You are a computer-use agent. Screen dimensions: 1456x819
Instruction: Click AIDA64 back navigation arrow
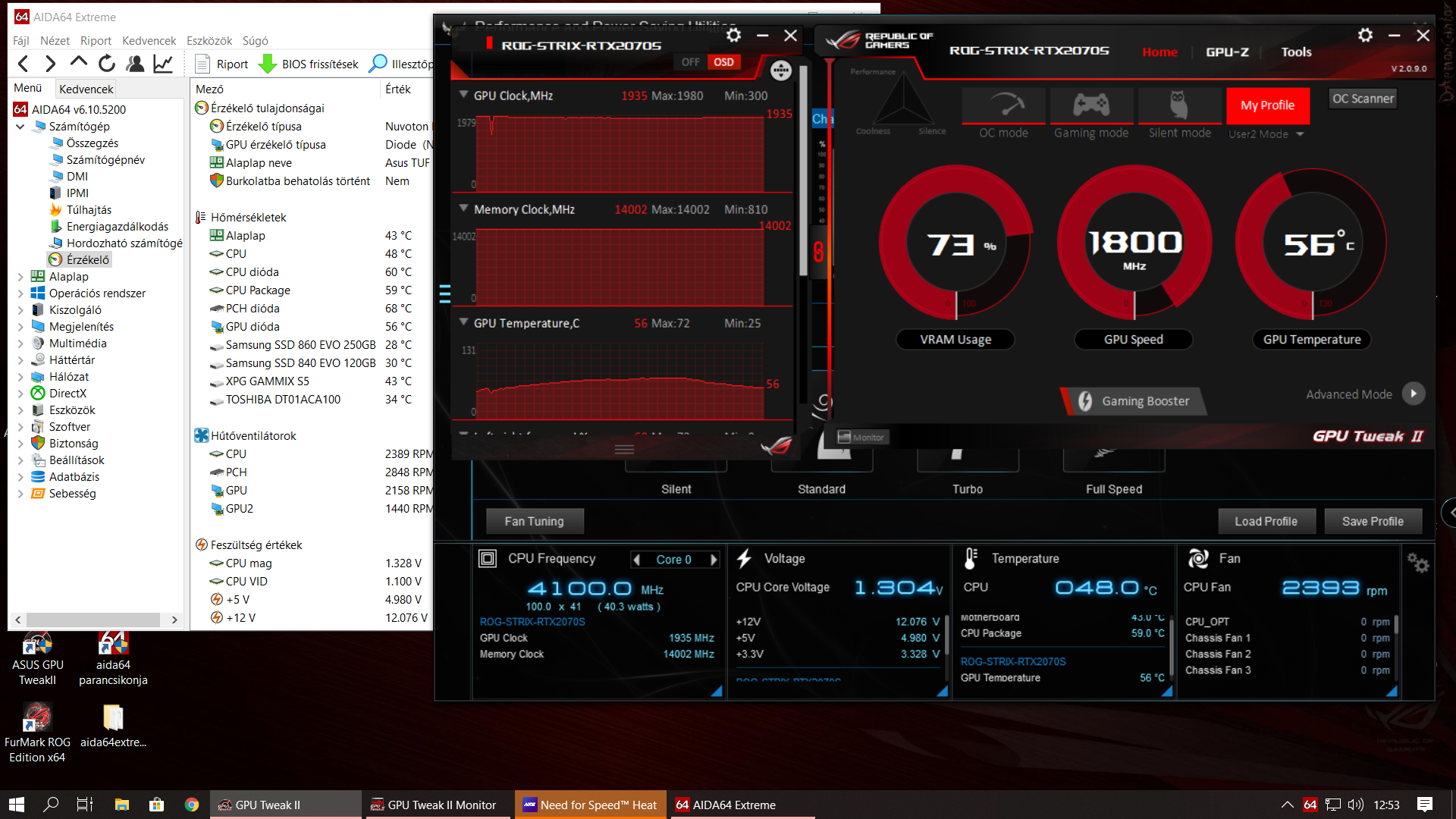tap(23, 64)
